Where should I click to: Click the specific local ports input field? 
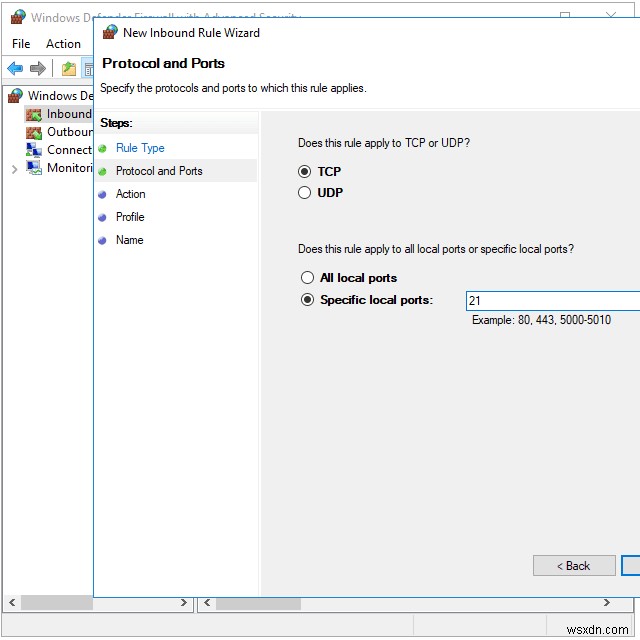click(x=553, y=301)
